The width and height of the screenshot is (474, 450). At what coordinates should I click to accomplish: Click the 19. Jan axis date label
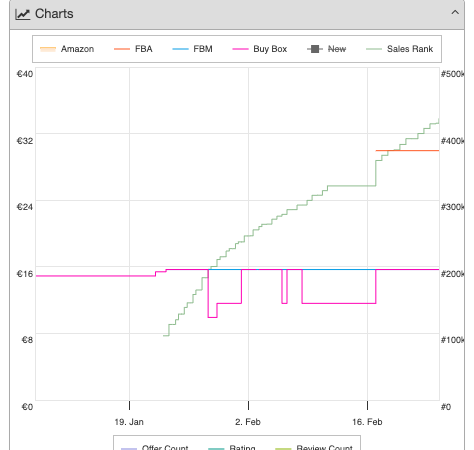tap(129, 422)
